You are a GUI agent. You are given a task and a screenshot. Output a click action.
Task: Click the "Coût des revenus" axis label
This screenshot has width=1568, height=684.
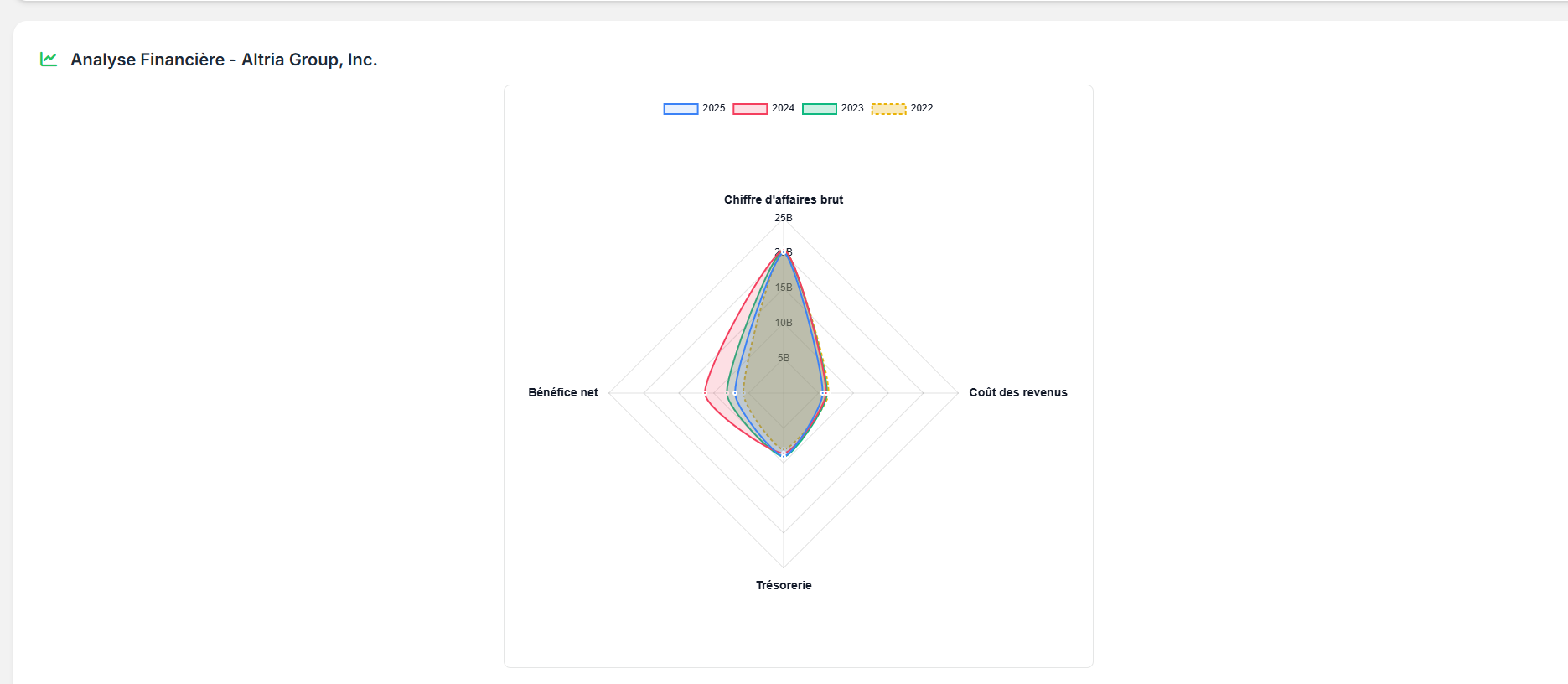(1018, 392)
